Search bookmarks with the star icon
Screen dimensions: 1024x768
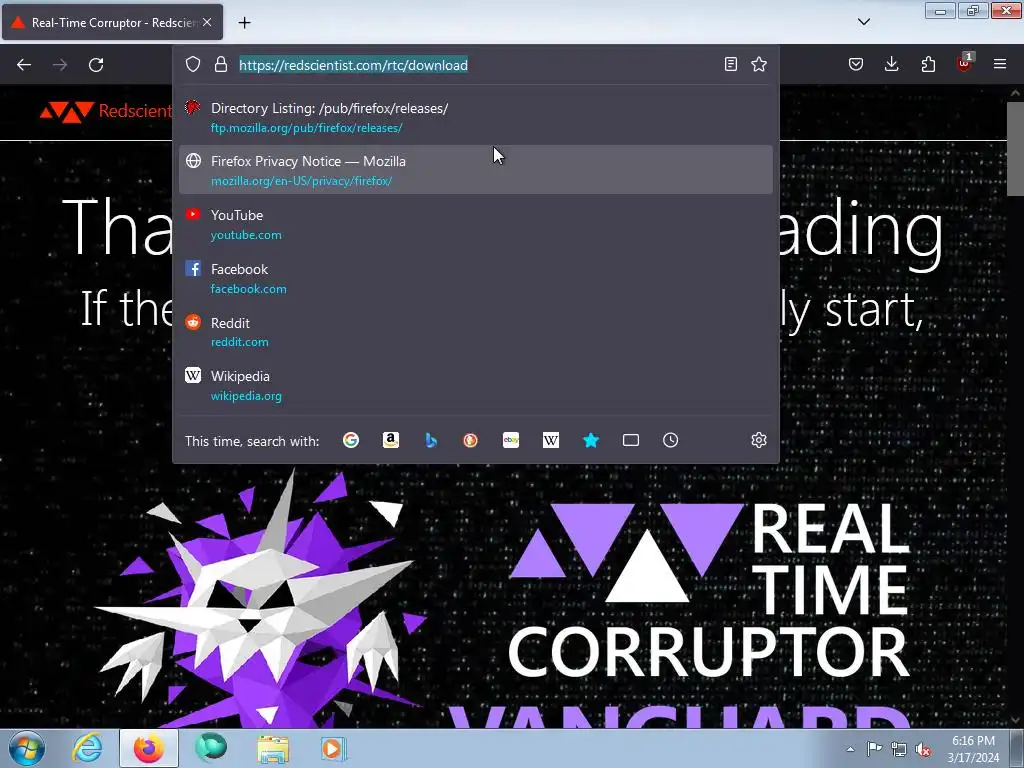coord(591,440)
